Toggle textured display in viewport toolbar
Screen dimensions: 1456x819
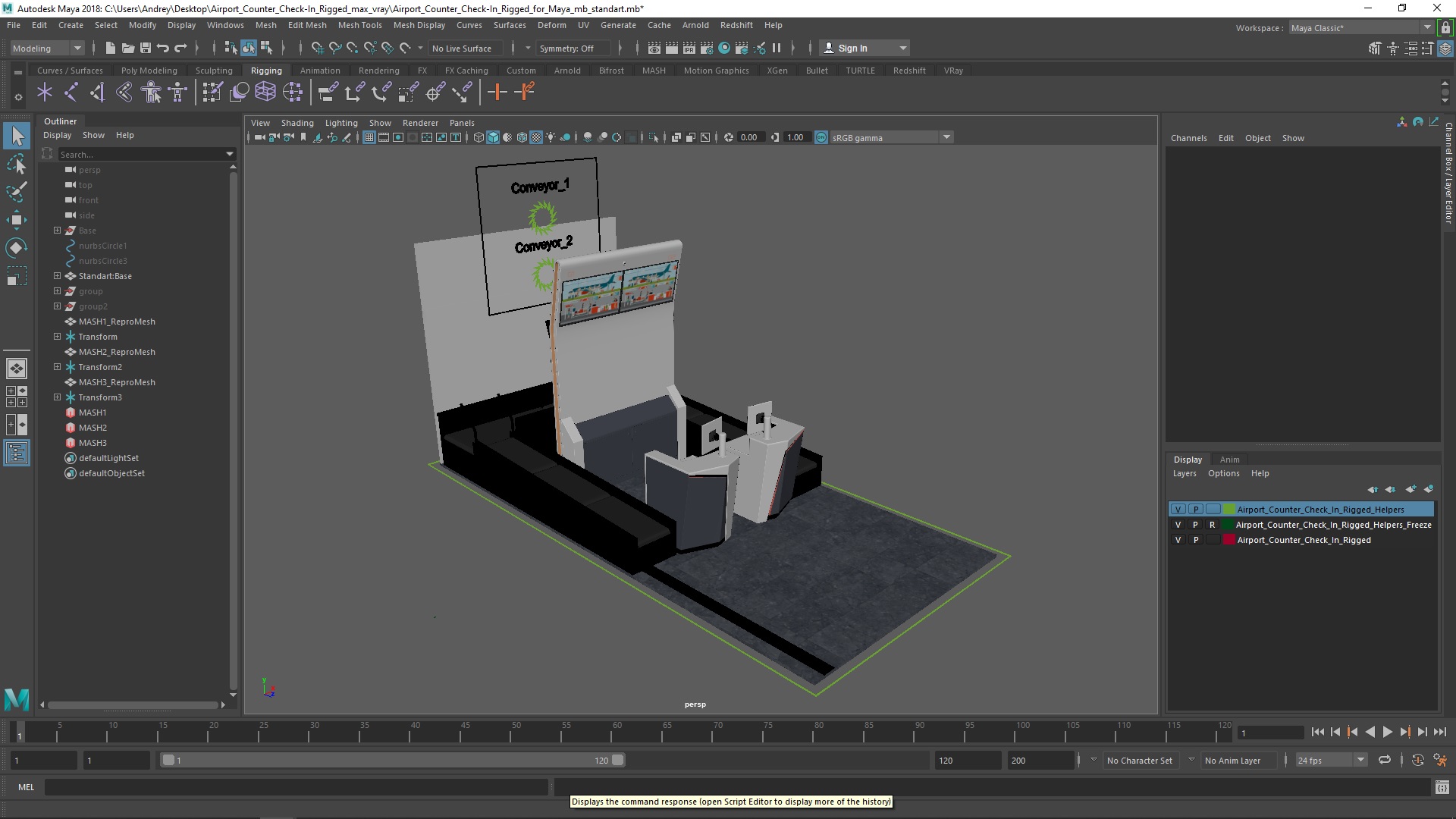click(x=536, y=137)
